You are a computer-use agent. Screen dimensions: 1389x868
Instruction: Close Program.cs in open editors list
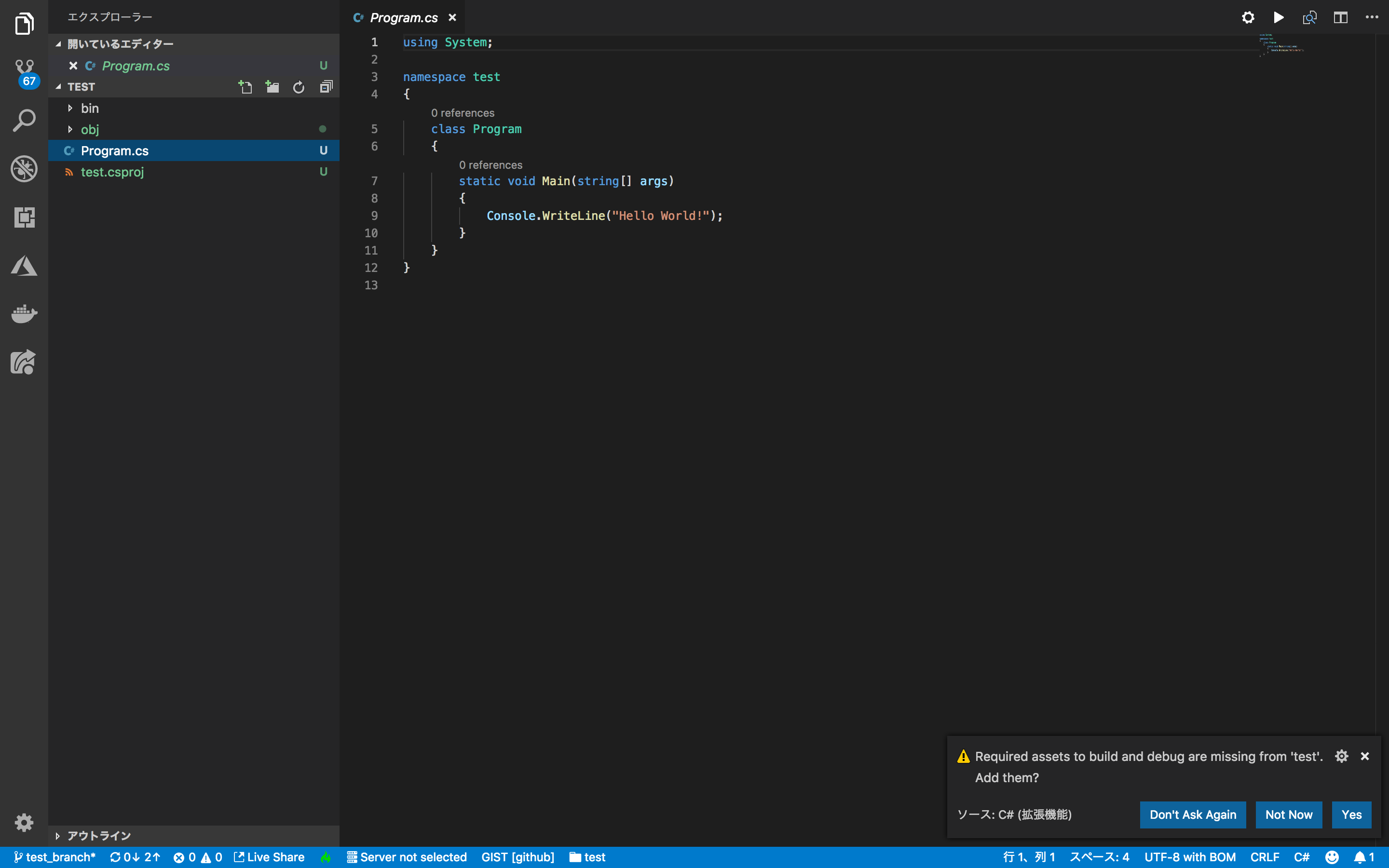pos(73,66)
